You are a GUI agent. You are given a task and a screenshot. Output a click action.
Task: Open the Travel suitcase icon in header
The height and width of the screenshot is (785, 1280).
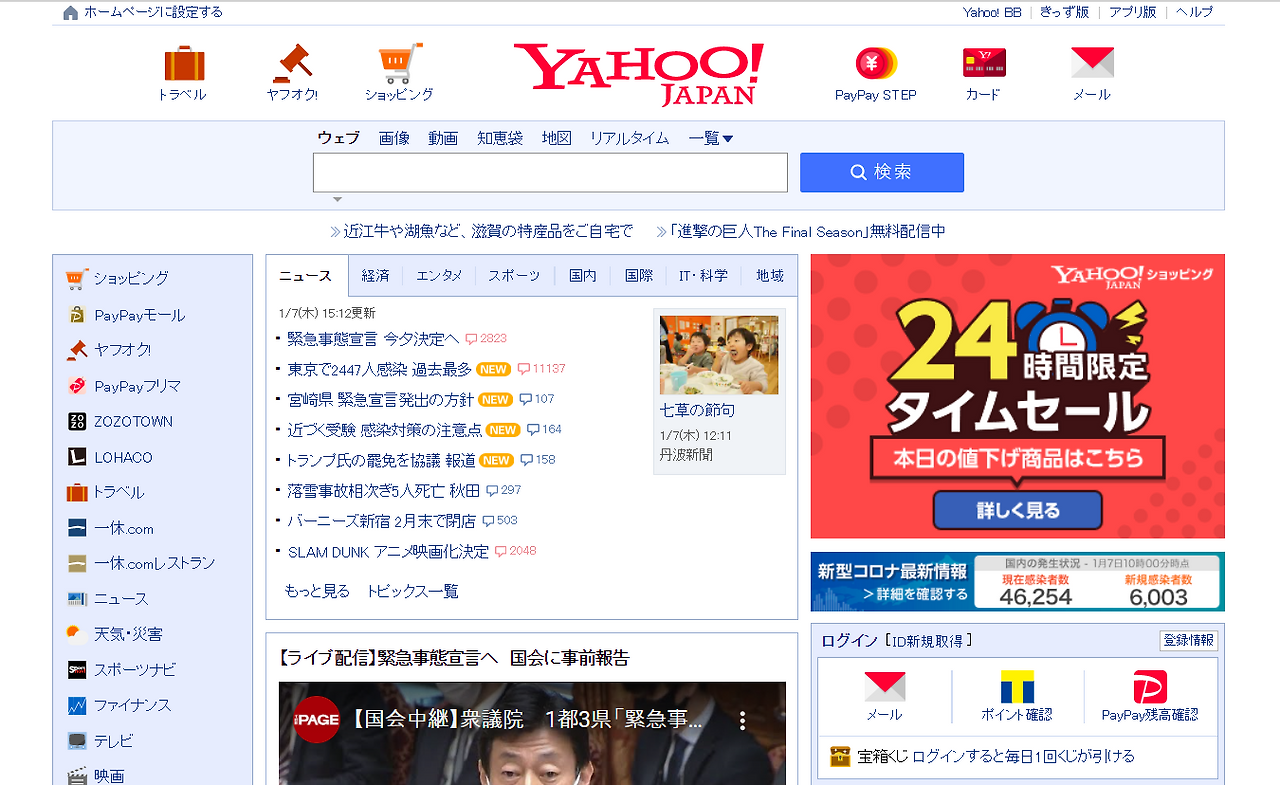pyautogui.click(x=184, y=64)
